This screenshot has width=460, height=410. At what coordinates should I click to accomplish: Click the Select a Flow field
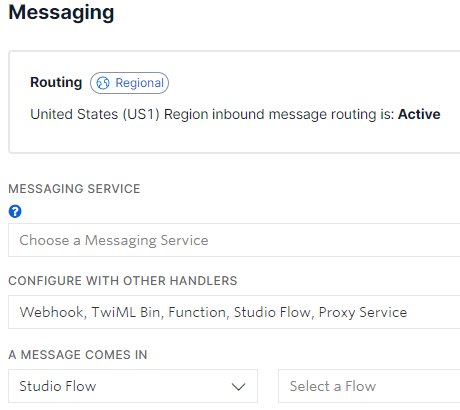pos(369,386)
